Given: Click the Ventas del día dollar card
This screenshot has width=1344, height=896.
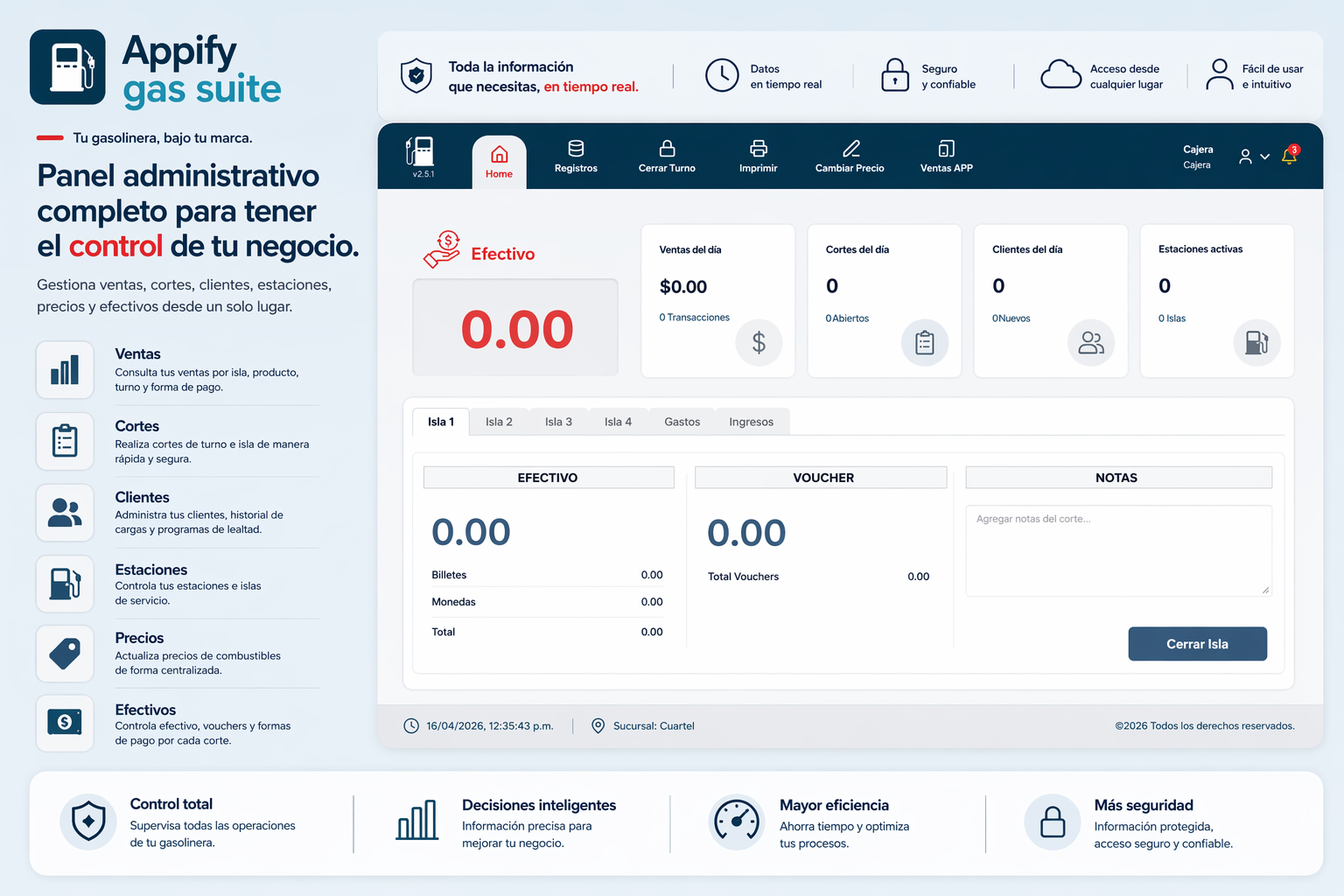Looking at the screenshot, I should coord(717,301).
